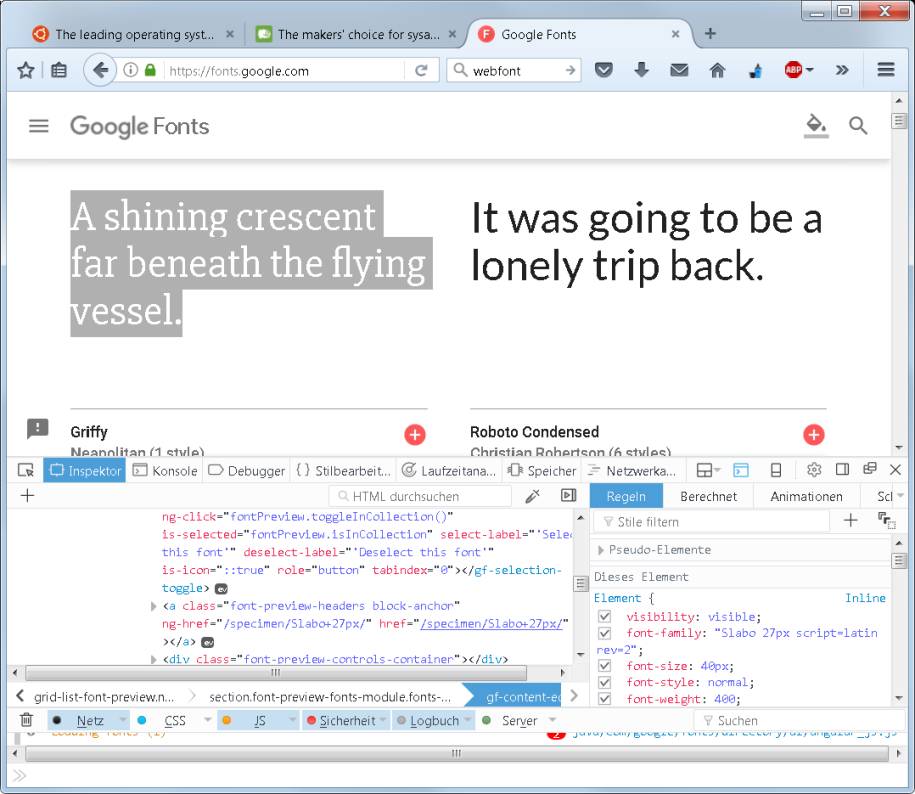
Task: Activate the element picker tool
Action: pyautogui.click(x=25, y=470)
